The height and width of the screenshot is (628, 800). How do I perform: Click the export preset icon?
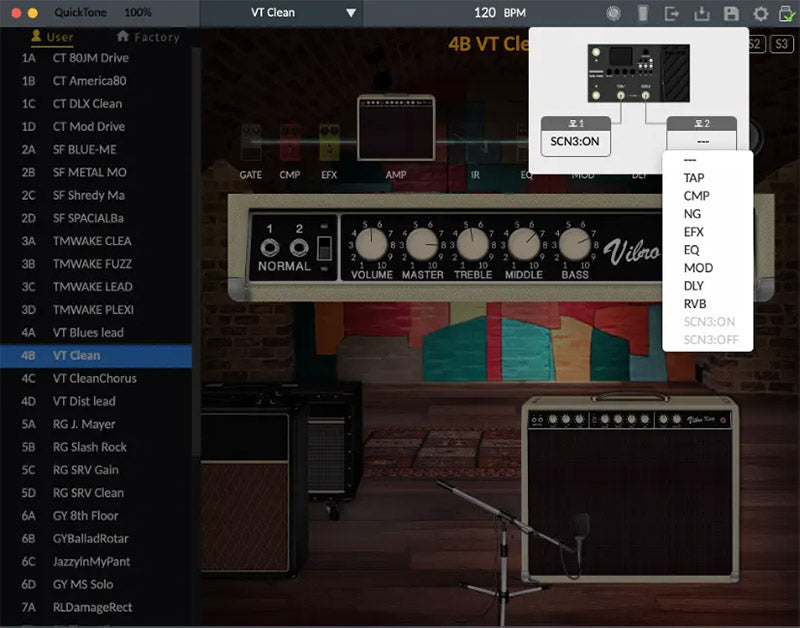672,13
